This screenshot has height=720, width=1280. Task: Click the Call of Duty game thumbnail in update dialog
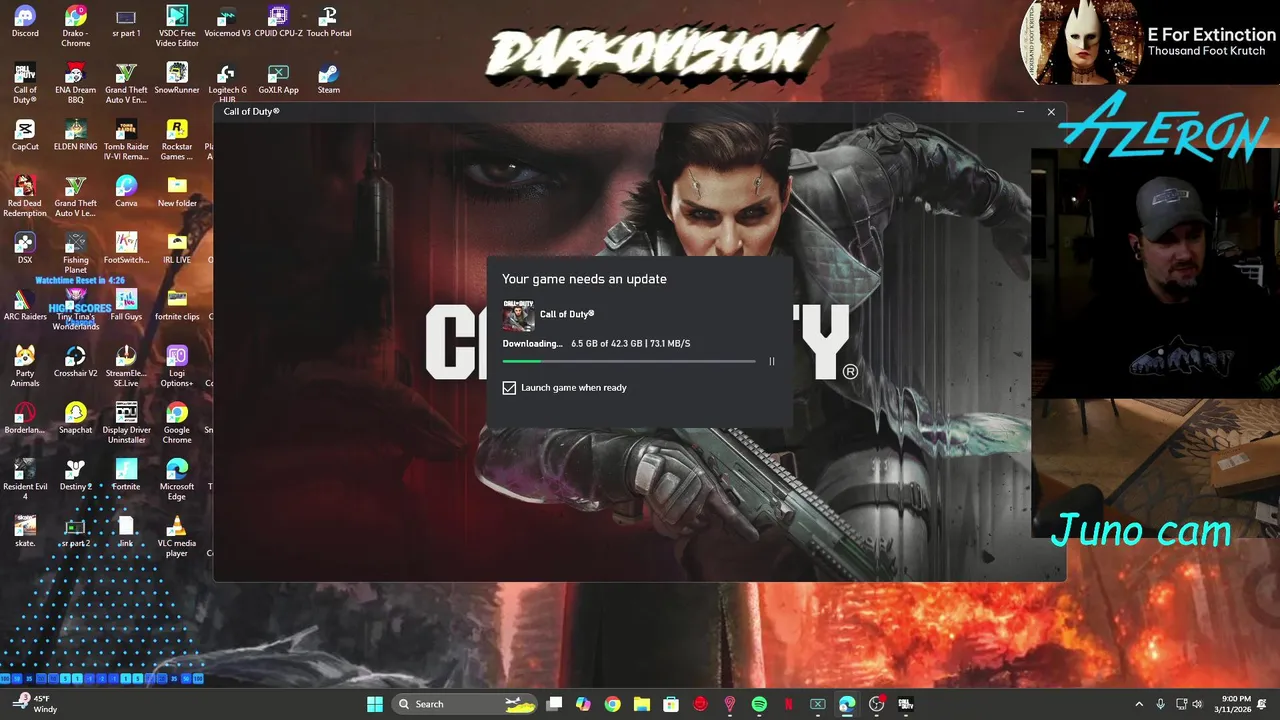tap(518, 315)
